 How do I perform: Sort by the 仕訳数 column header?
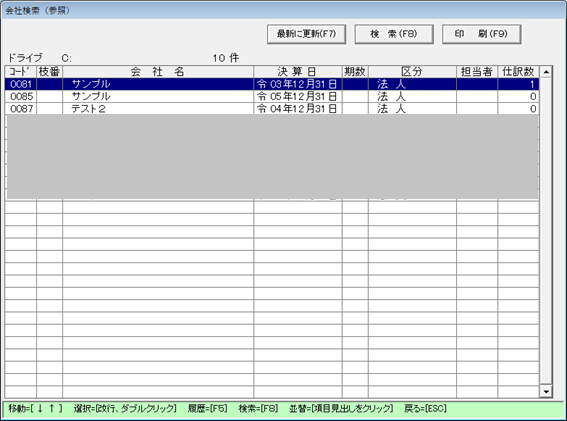pyautogui.click(x=519, y=72)
